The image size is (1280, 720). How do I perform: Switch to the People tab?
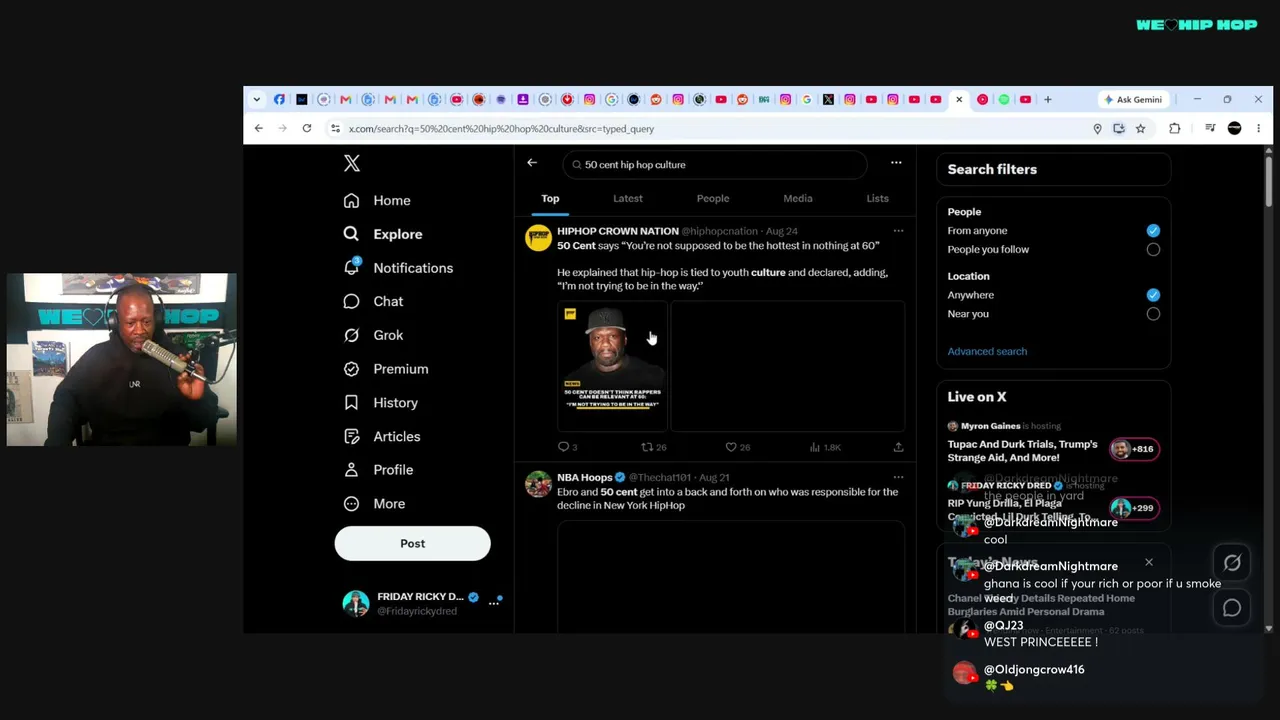(x=713, y=198)
